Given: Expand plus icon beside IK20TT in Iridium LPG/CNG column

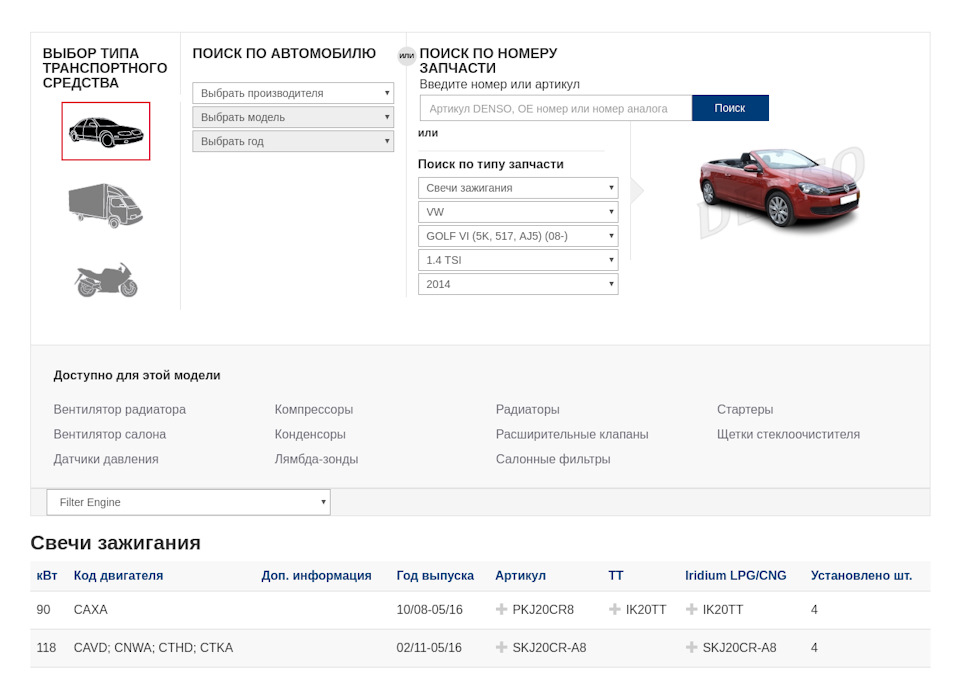Looking at the screenshot, I should (x=692, y=609).
